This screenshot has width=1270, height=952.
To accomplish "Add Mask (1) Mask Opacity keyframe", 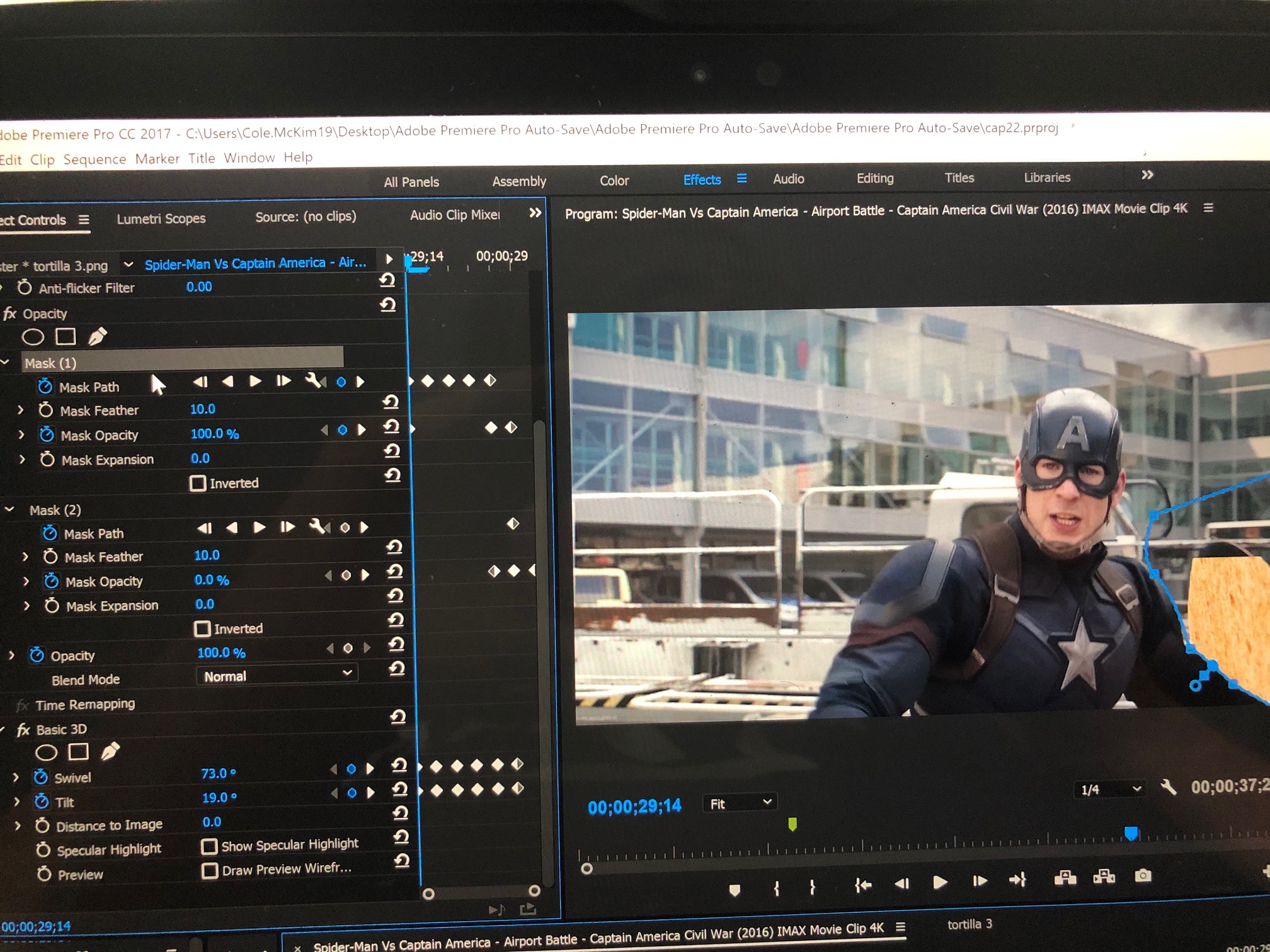I will point(342,430).
